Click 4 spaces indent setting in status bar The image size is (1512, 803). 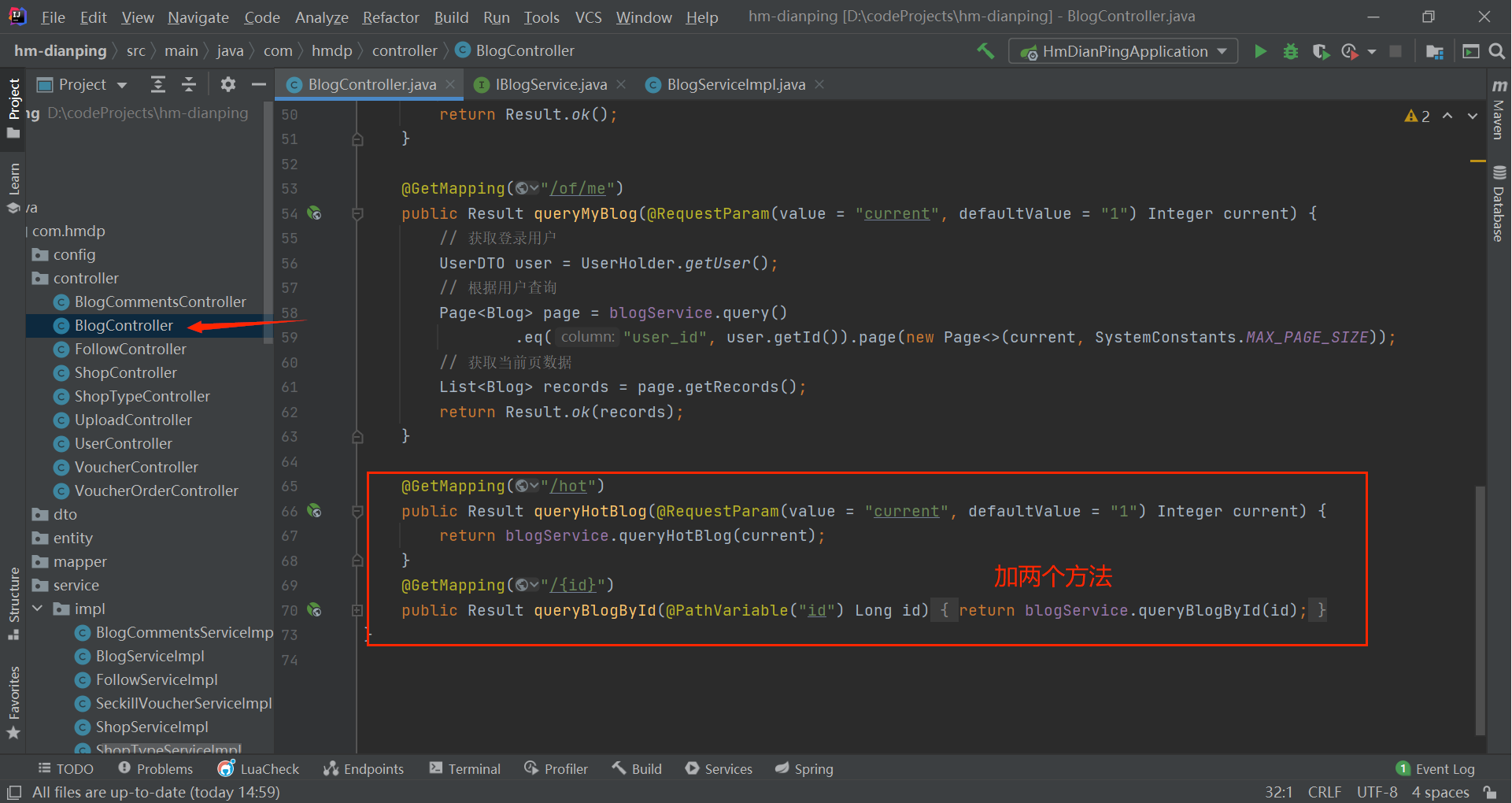[x=1440, y=792]
